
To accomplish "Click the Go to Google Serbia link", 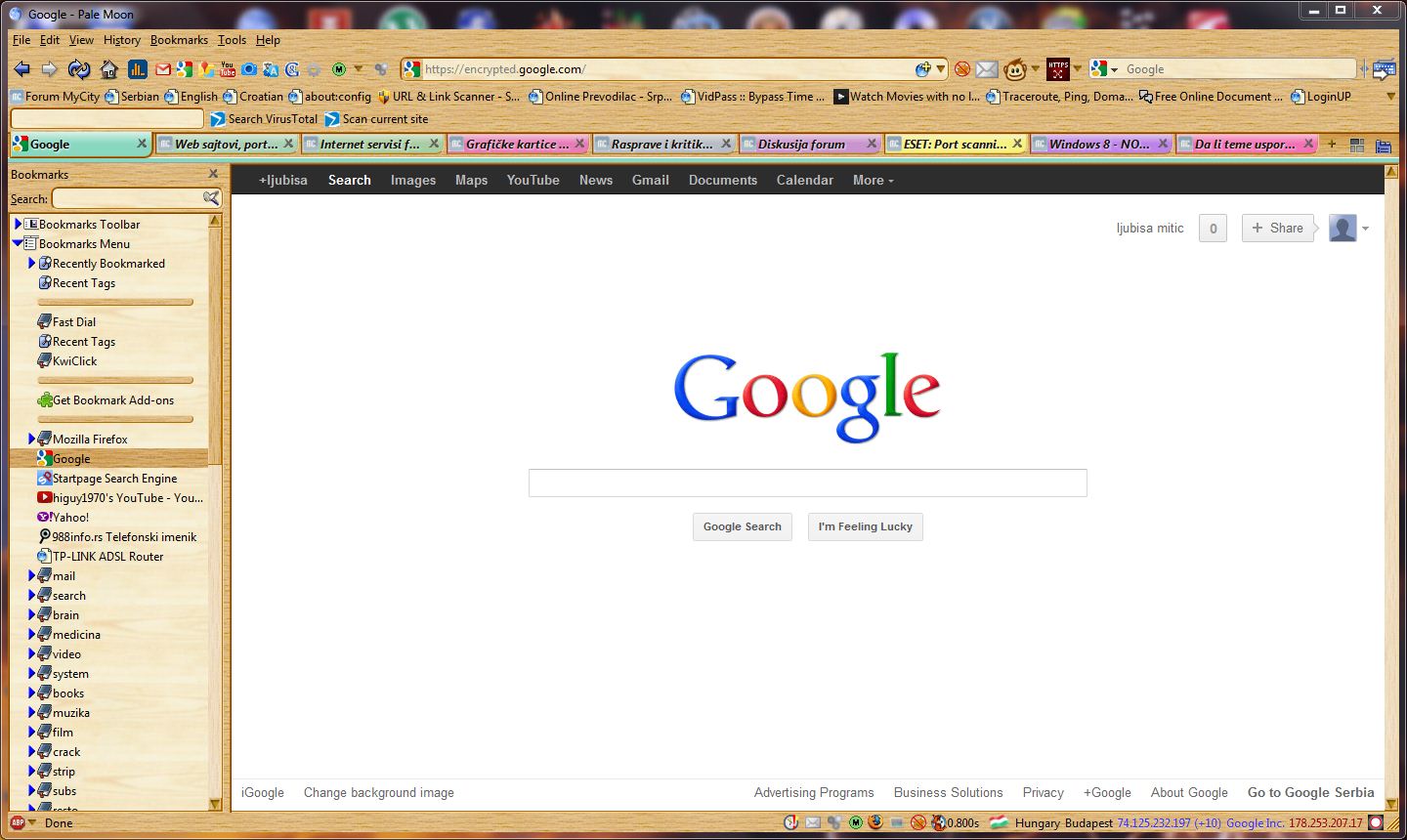I will tap(1311, 792).
